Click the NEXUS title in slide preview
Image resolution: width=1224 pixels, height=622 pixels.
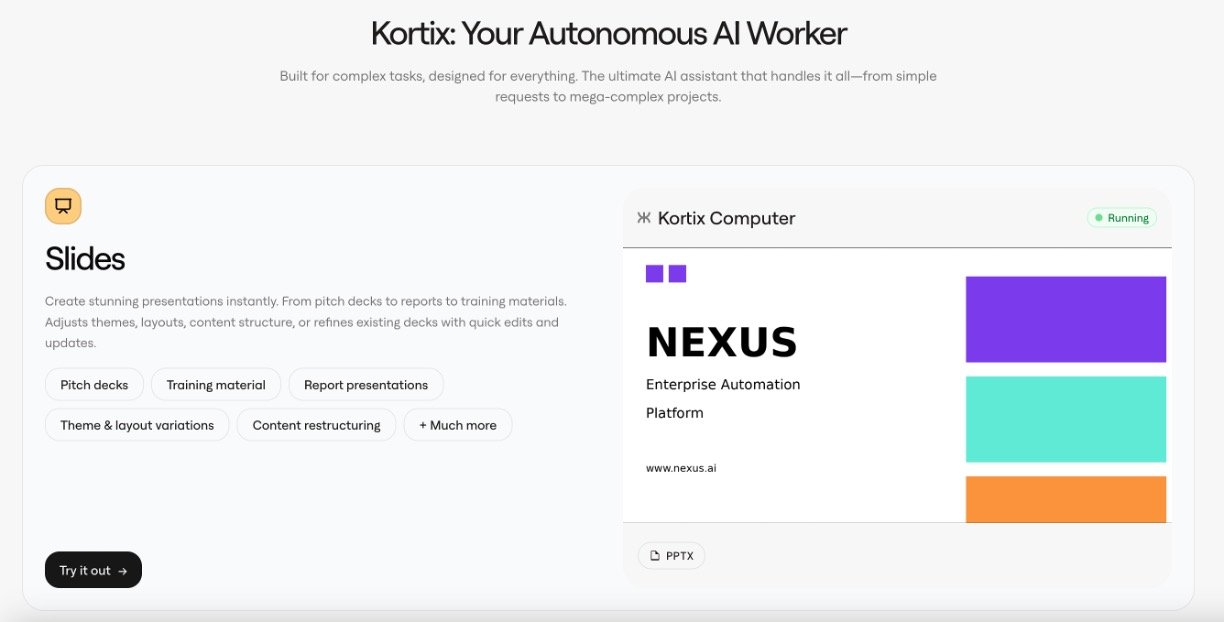pos(721,343)
